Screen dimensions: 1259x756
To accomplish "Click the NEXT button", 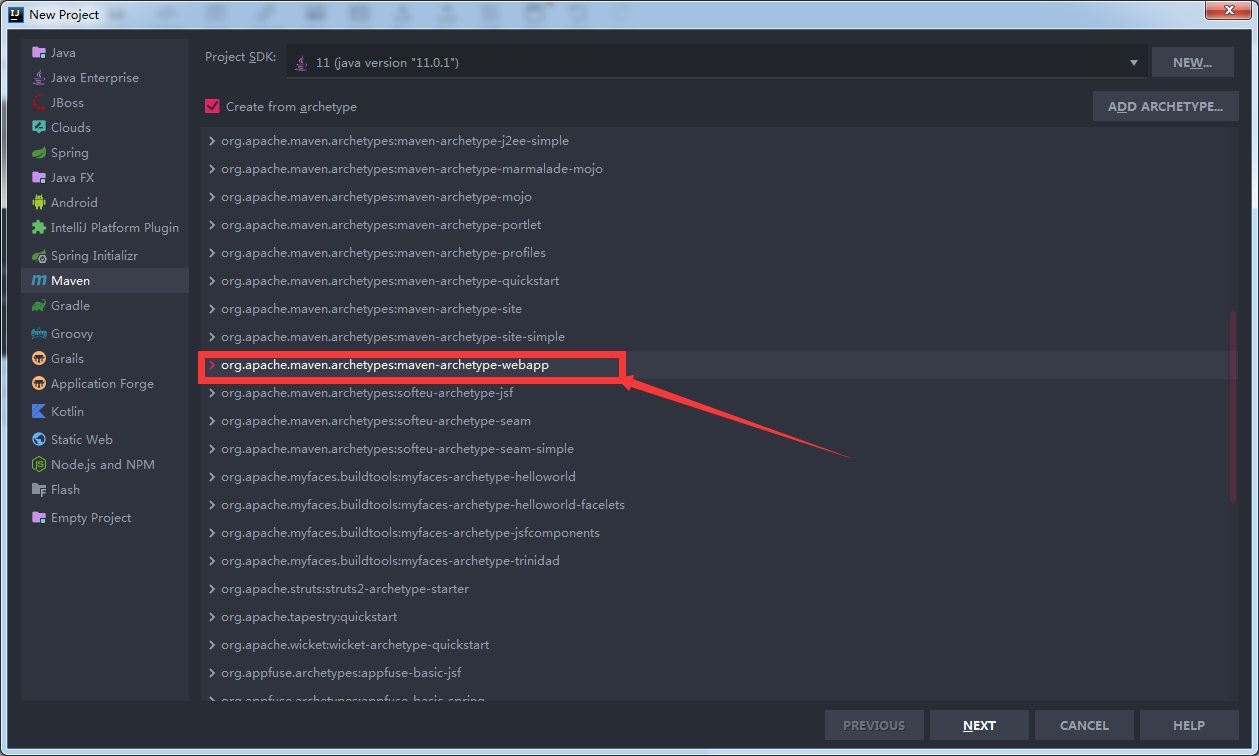I will pyautogui.click(x=978, y=725).
